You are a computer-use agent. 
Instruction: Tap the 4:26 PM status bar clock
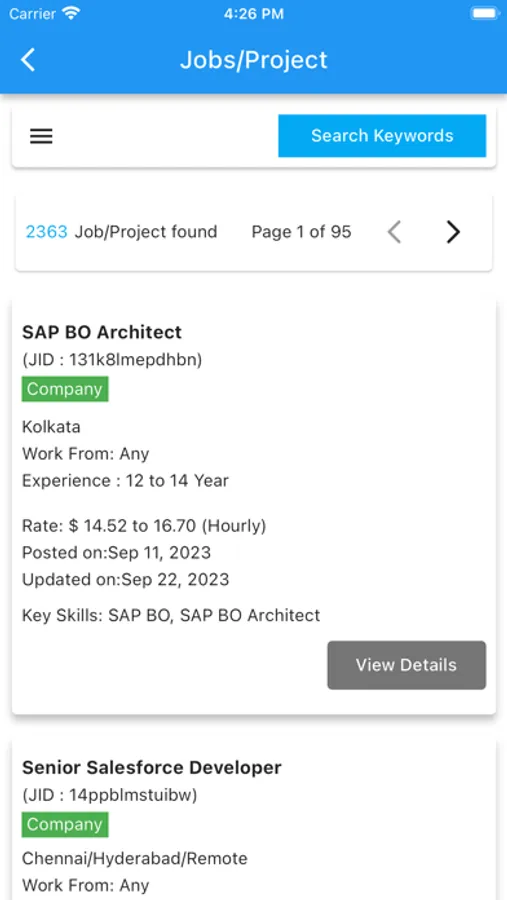[x=254, y=14]
